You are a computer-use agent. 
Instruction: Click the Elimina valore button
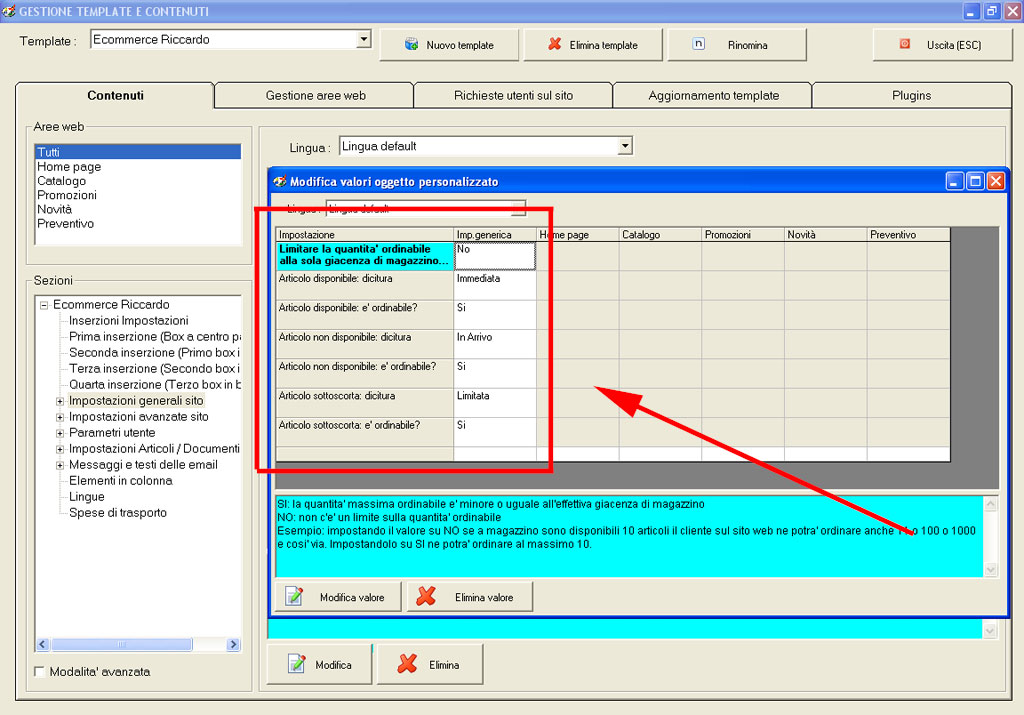470,597
